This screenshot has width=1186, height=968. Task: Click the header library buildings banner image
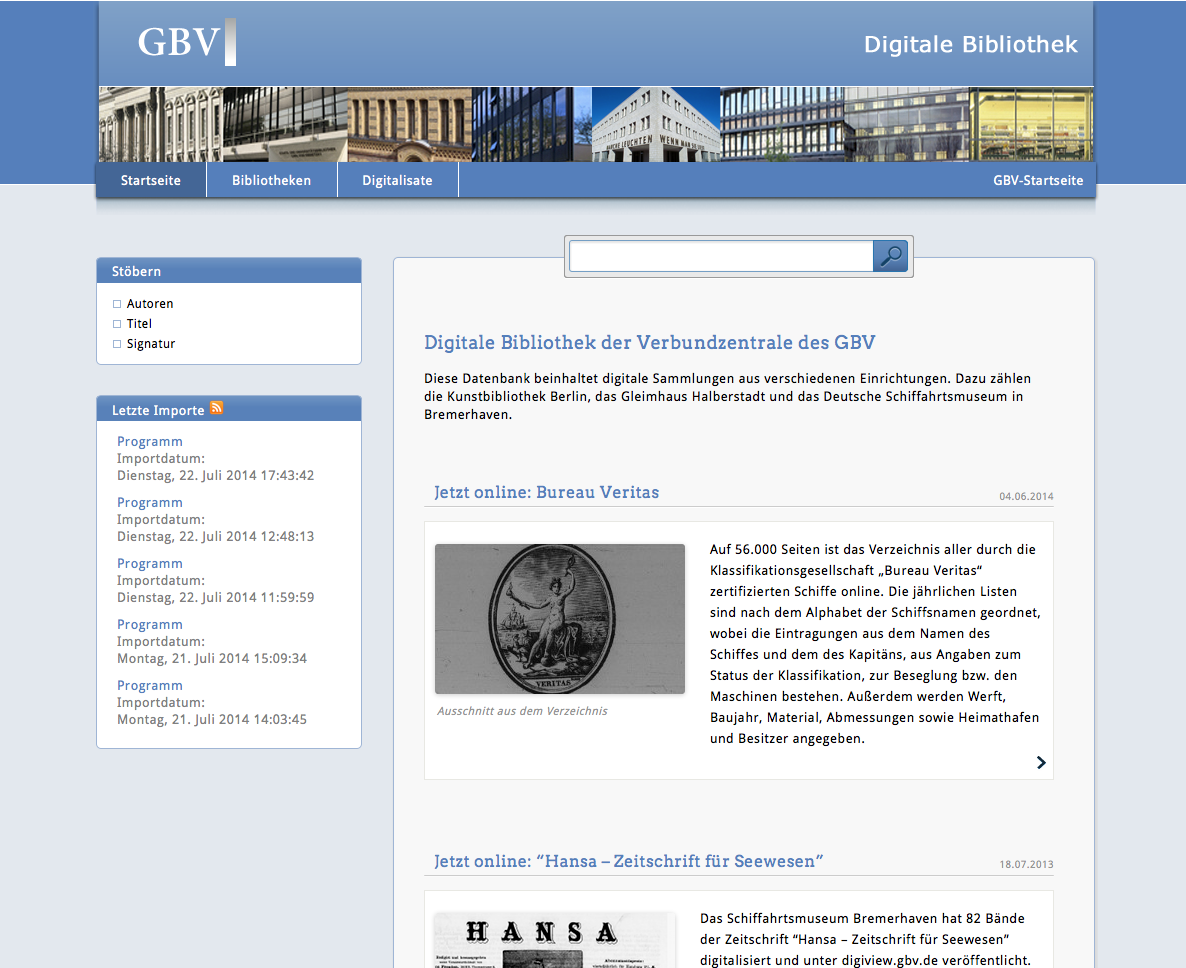point(596,124)
